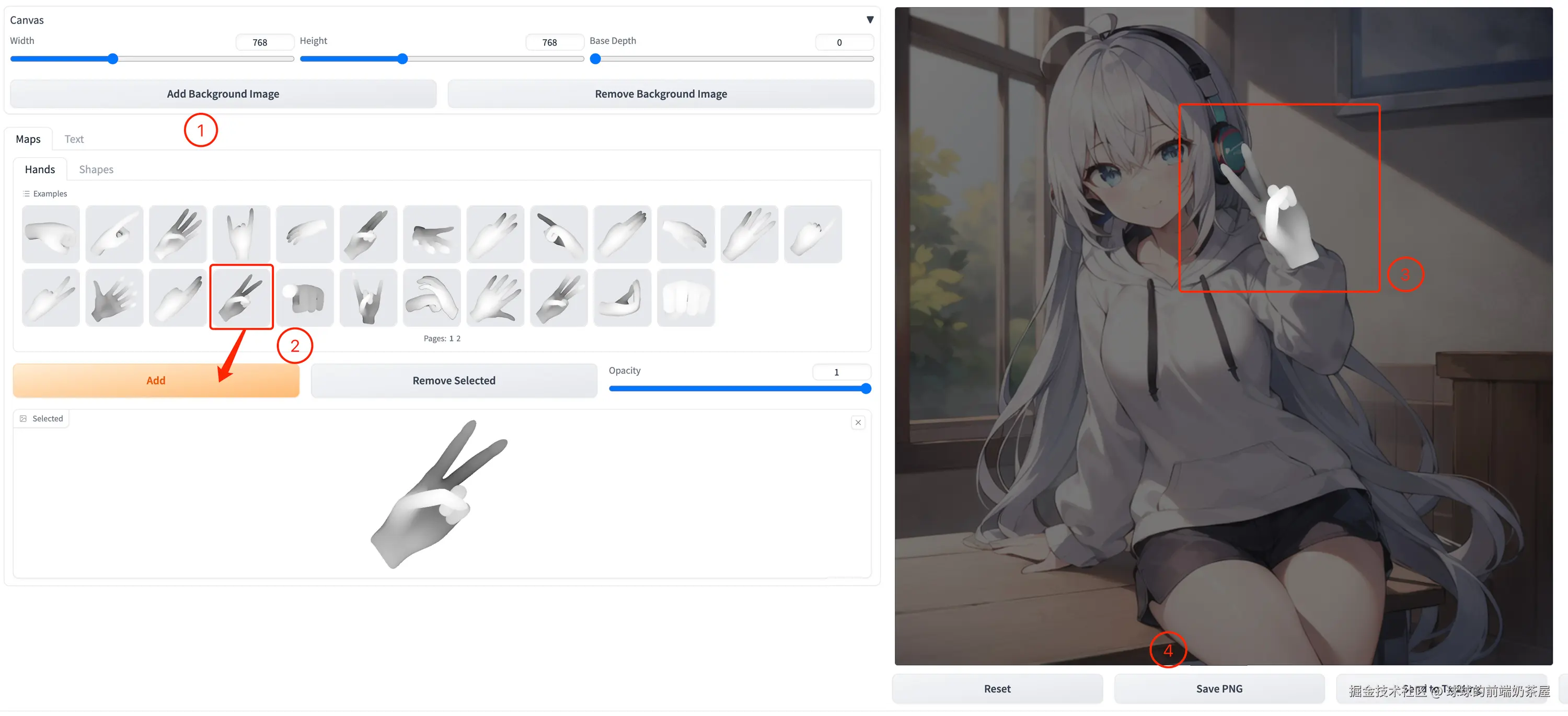Screen dimensions: 1568x716
Task: Go to page 2 of hand examples
Action: pyautogui.click(x=458, y=339)
